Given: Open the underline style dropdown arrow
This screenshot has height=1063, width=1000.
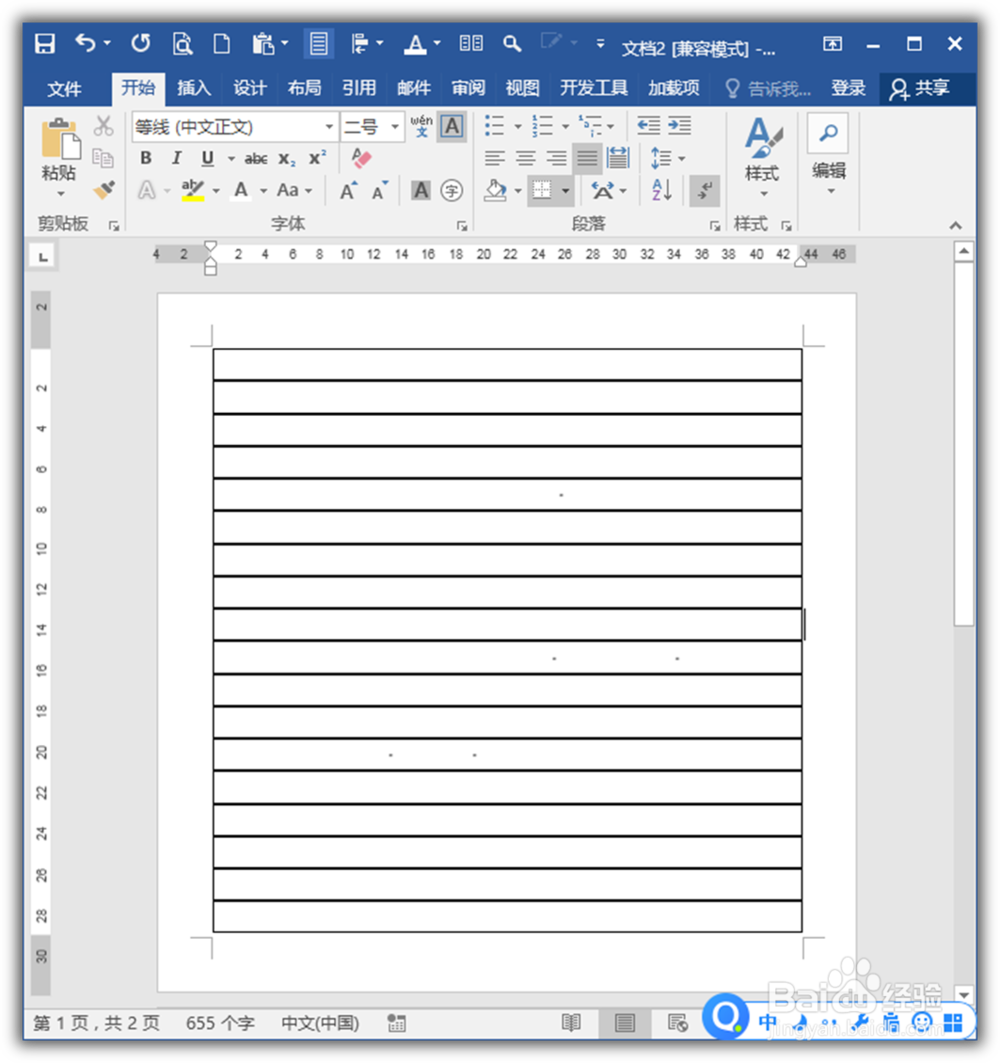Looking at the screenshot, I should [x=231, y=159].
